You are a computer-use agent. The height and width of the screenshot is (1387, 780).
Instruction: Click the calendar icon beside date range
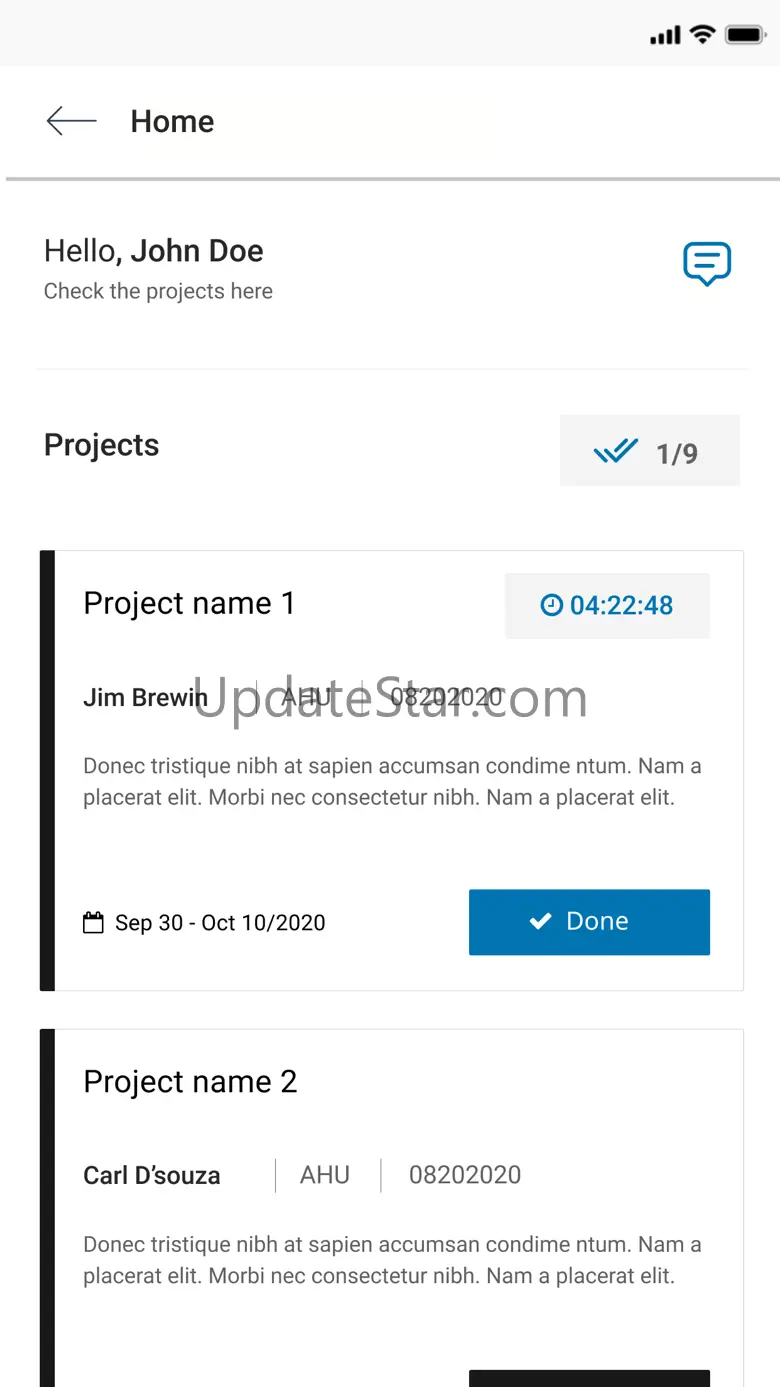tap(93, 922)
